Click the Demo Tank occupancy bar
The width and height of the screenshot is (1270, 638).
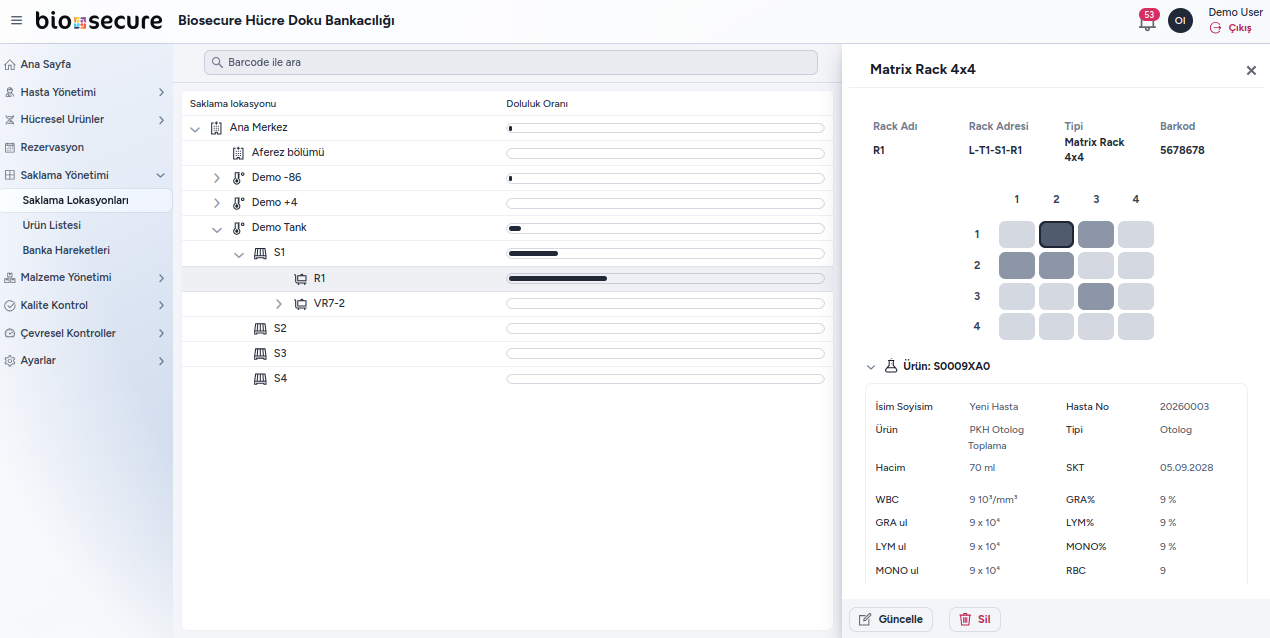[666, 228]
